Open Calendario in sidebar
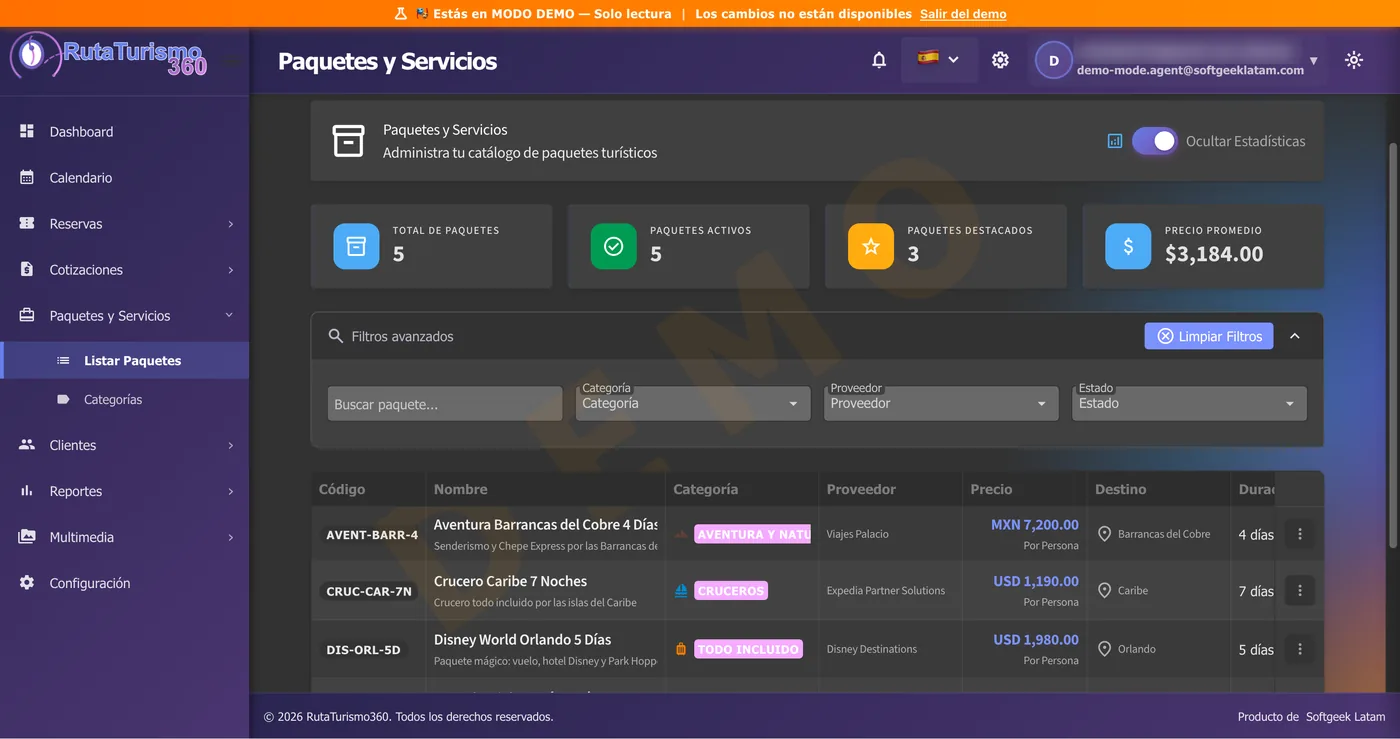 [x=124, y=177]
